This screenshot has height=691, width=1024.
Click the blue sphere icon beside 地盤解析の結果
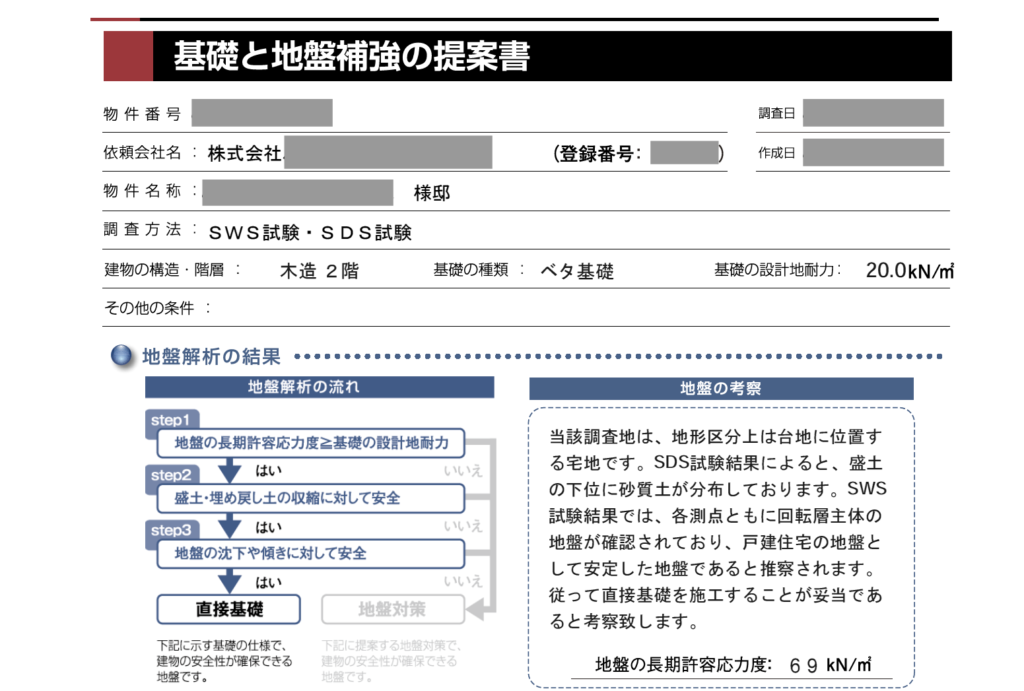[x=121, y=353]
